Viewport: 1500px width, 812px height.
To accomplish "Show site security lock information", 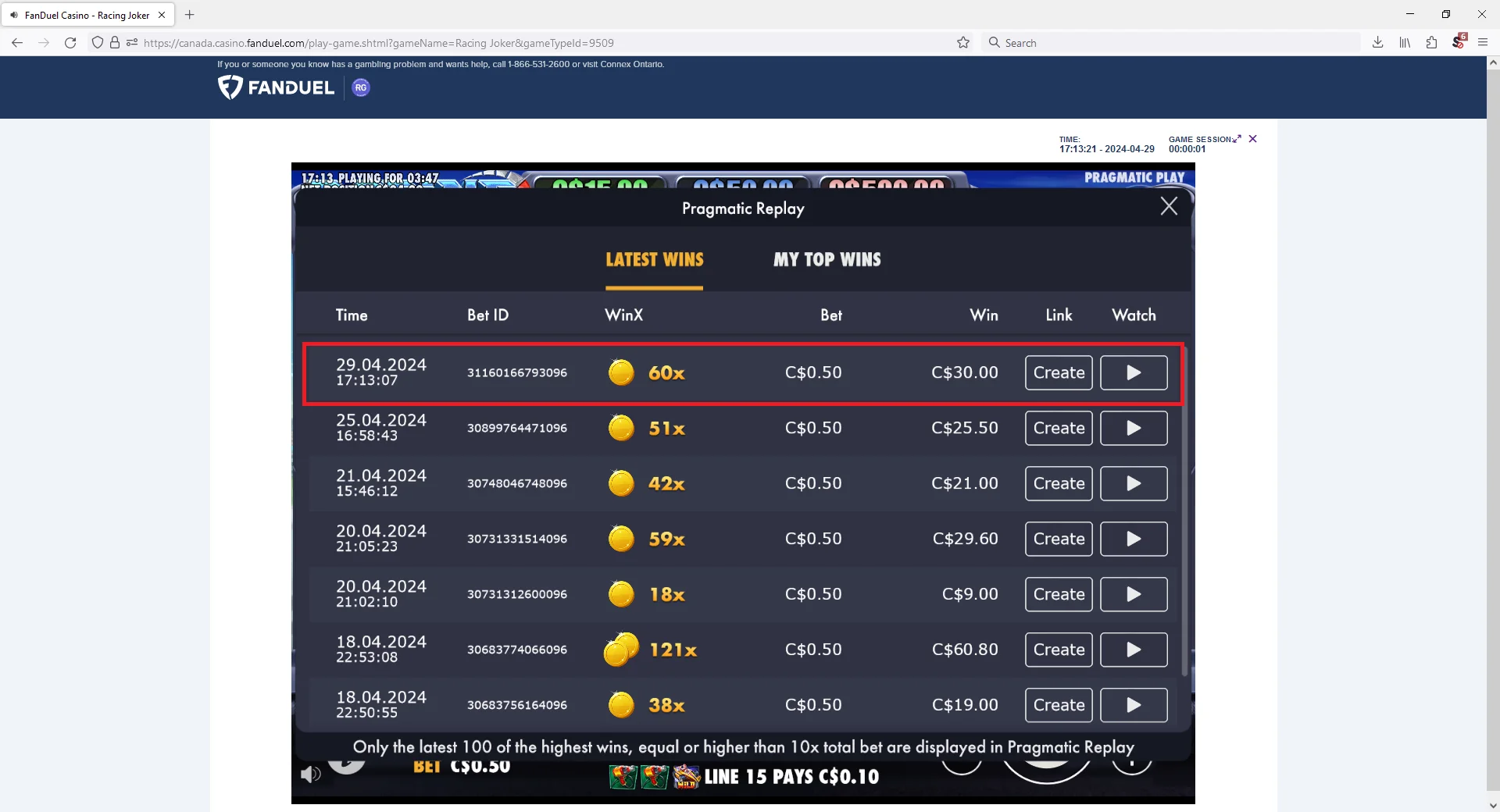I will click(115, 43).
